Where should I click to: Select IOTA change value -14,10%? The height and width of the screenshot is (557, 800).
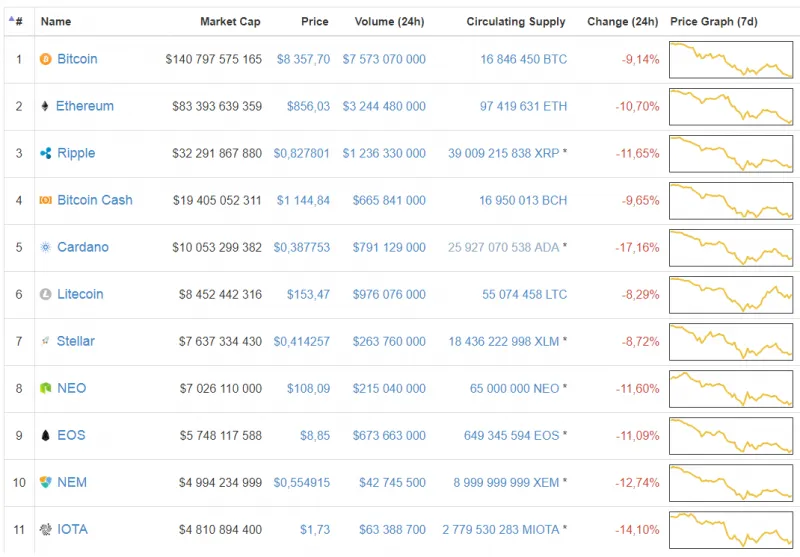click(x=637, y=529)
